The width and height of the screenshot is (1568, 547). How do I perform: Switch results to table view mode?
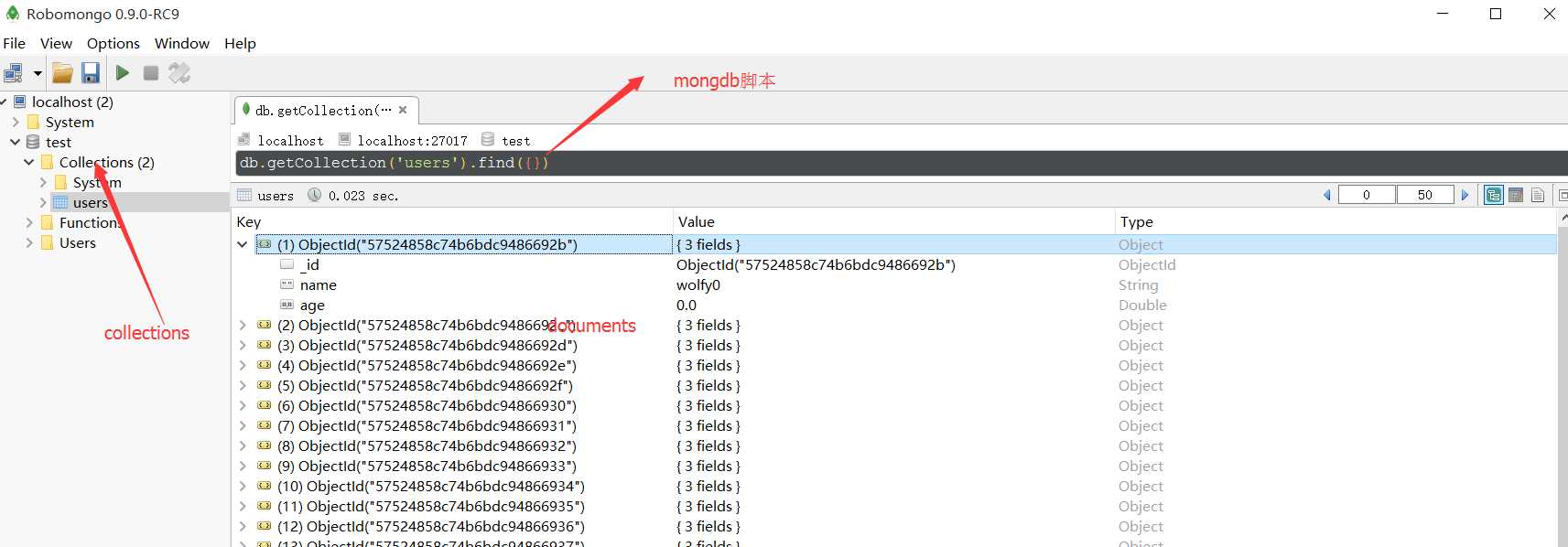coord(1516,195)
